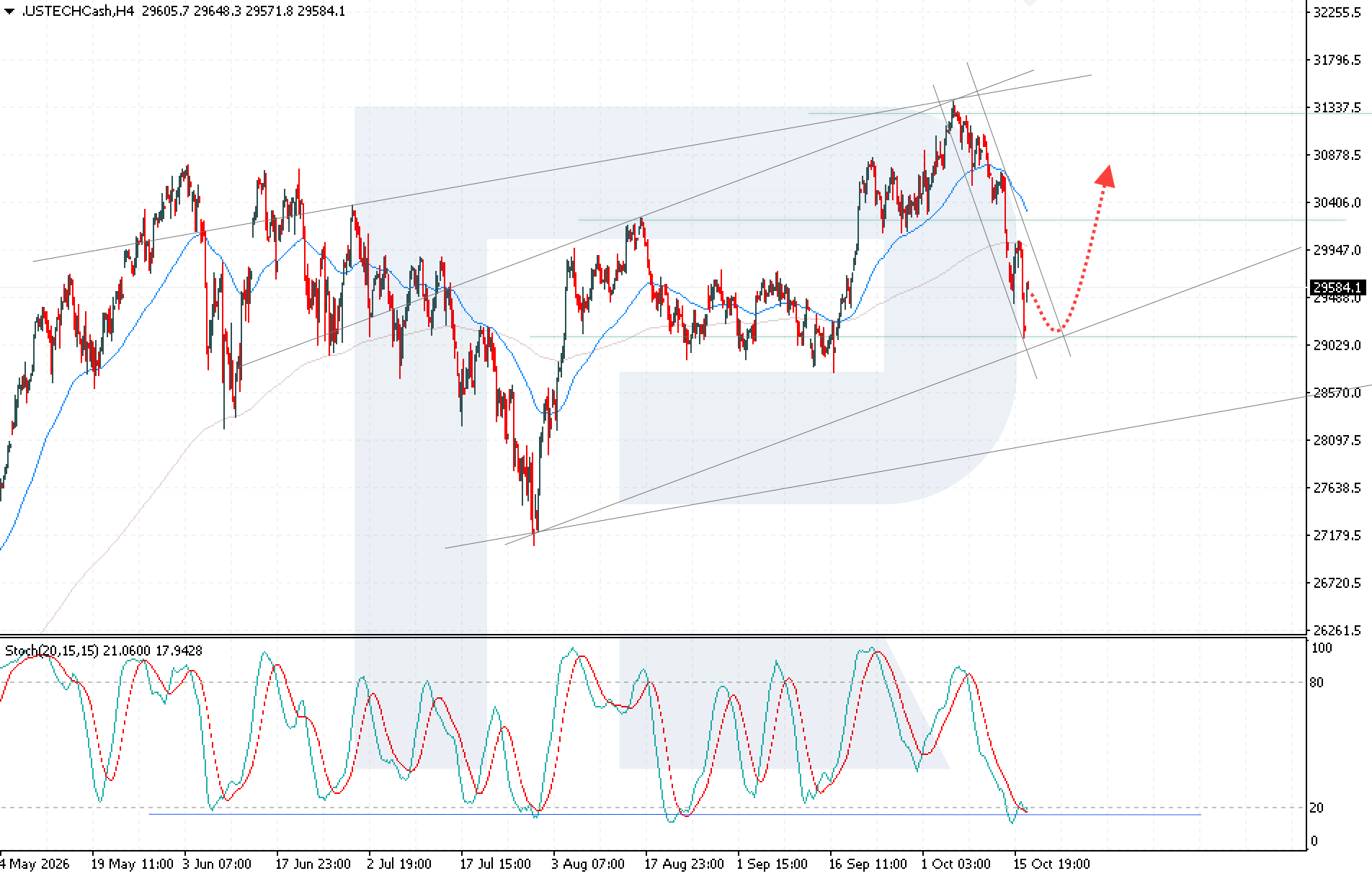Click the 28570.0 price axis value
1372x876 pixels.
[1337, 393]
